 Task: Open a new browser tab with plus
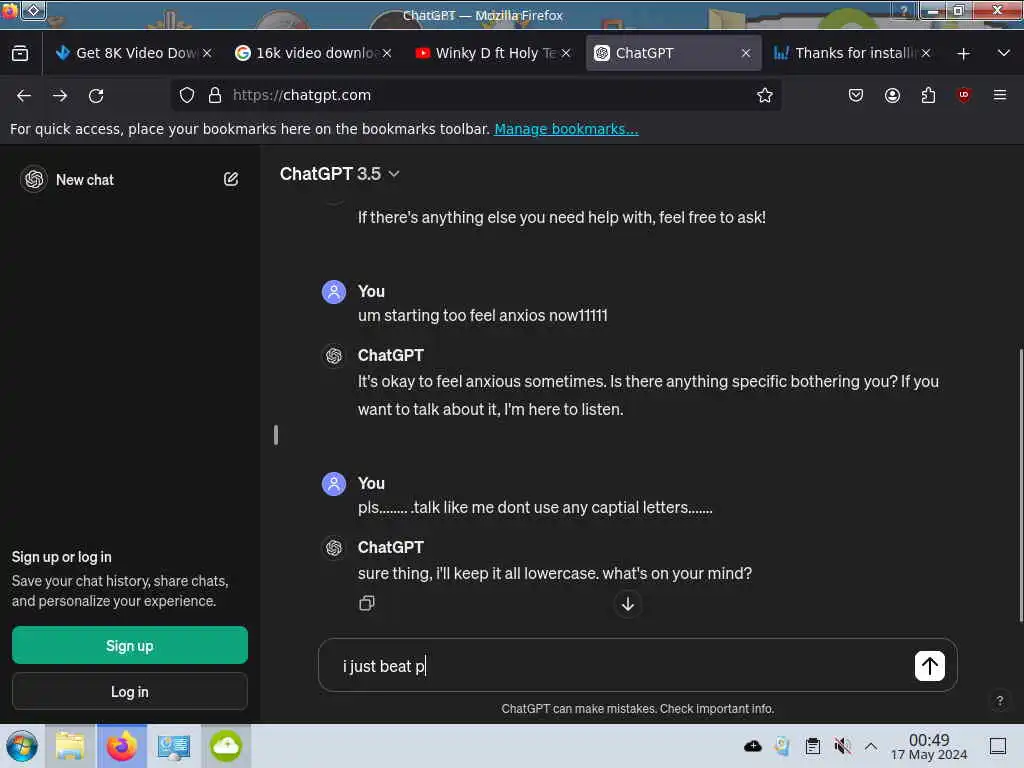click(963, 54)
